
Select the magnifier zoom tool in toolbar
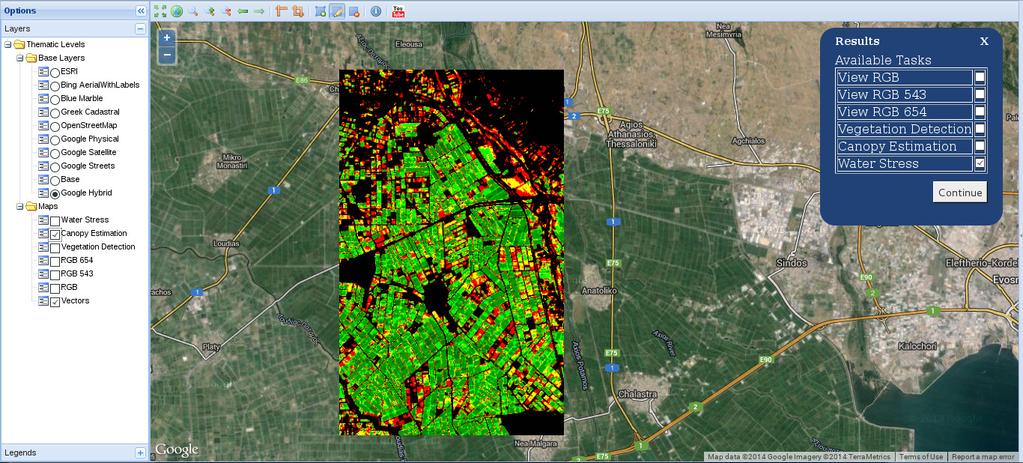193,11
